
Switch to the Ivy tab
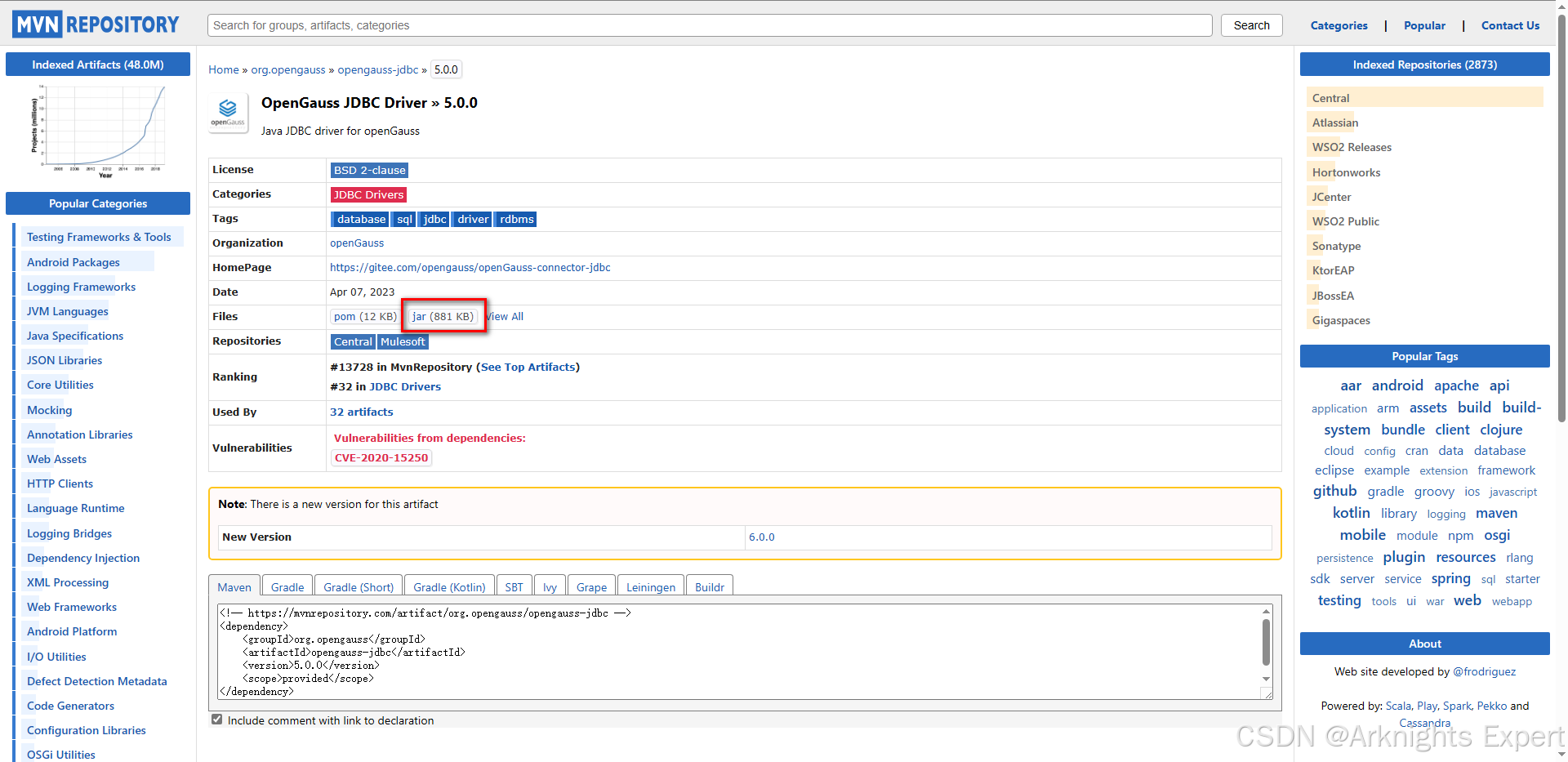pos(550,586)
